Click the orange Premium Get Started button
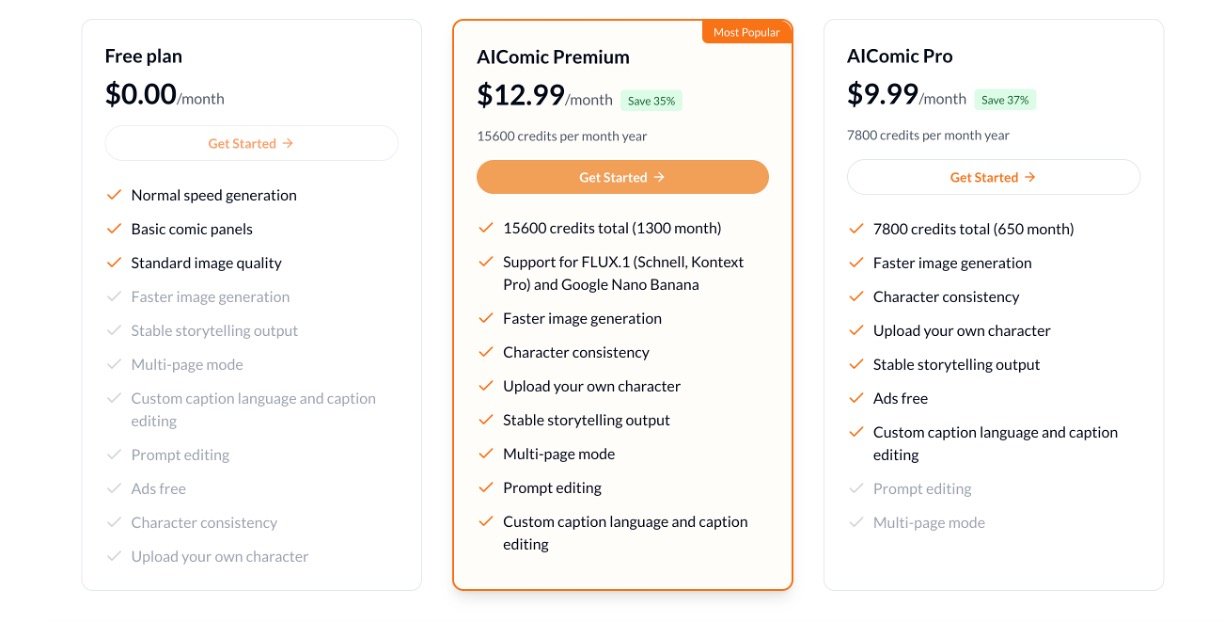The width and height of the screenshot is (1224, 622). point(622,177)
